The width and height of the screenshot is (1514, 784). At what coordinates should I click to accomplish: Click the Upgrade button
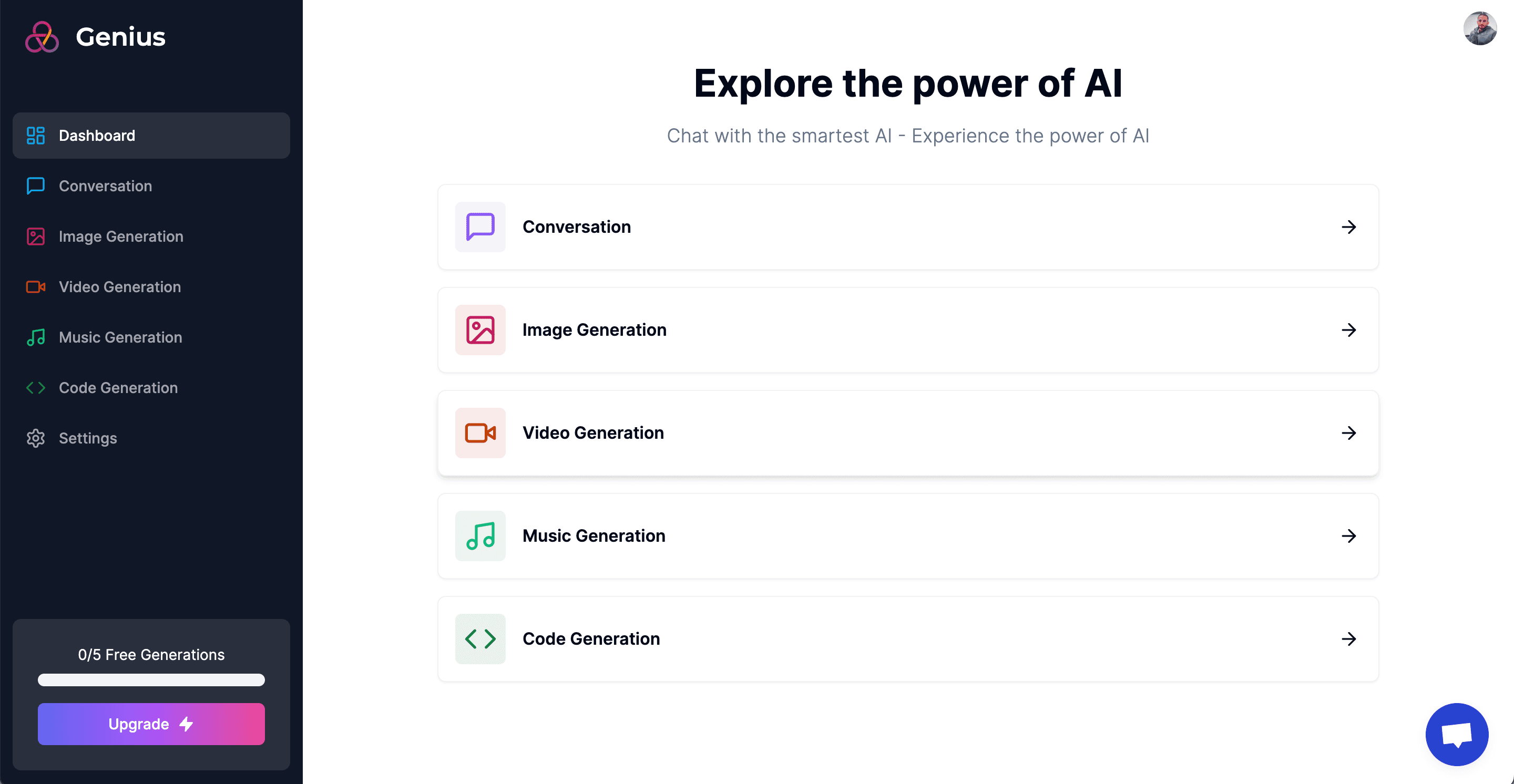click(x=151, y=724)
